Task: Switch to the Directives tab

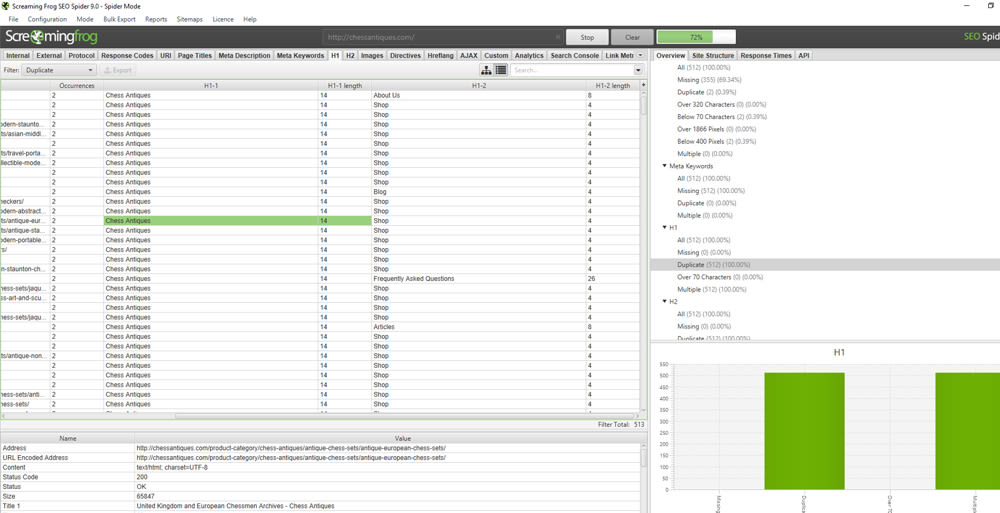Action: pyautogui.click(x=405, y=56)
